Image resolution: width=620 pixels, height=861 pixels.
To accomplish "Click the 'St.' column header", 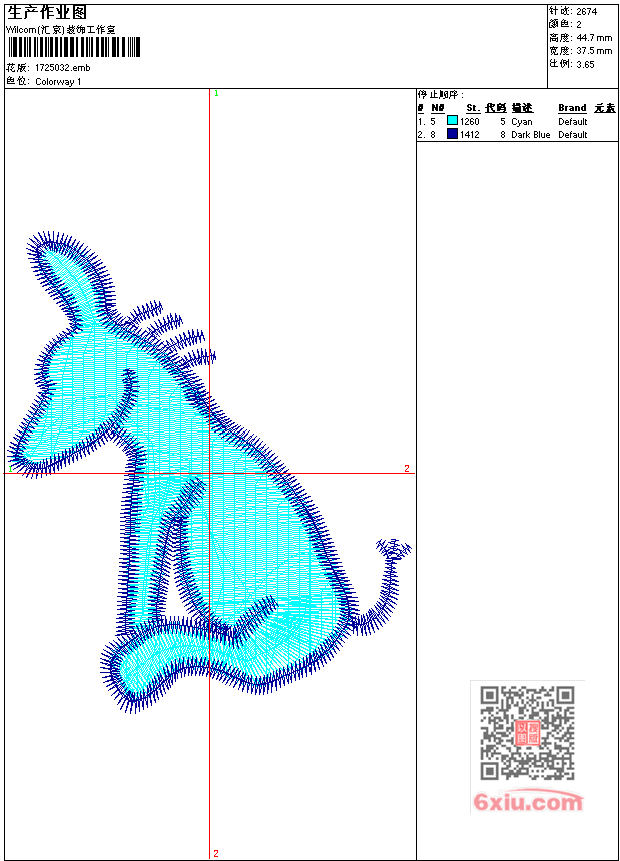I will 473,108.
